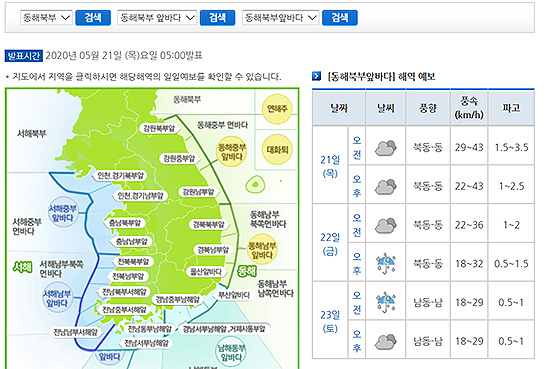Select the 동해남부 앞바다 yellow map circle
Screen dimensions: 555x369
262,250
